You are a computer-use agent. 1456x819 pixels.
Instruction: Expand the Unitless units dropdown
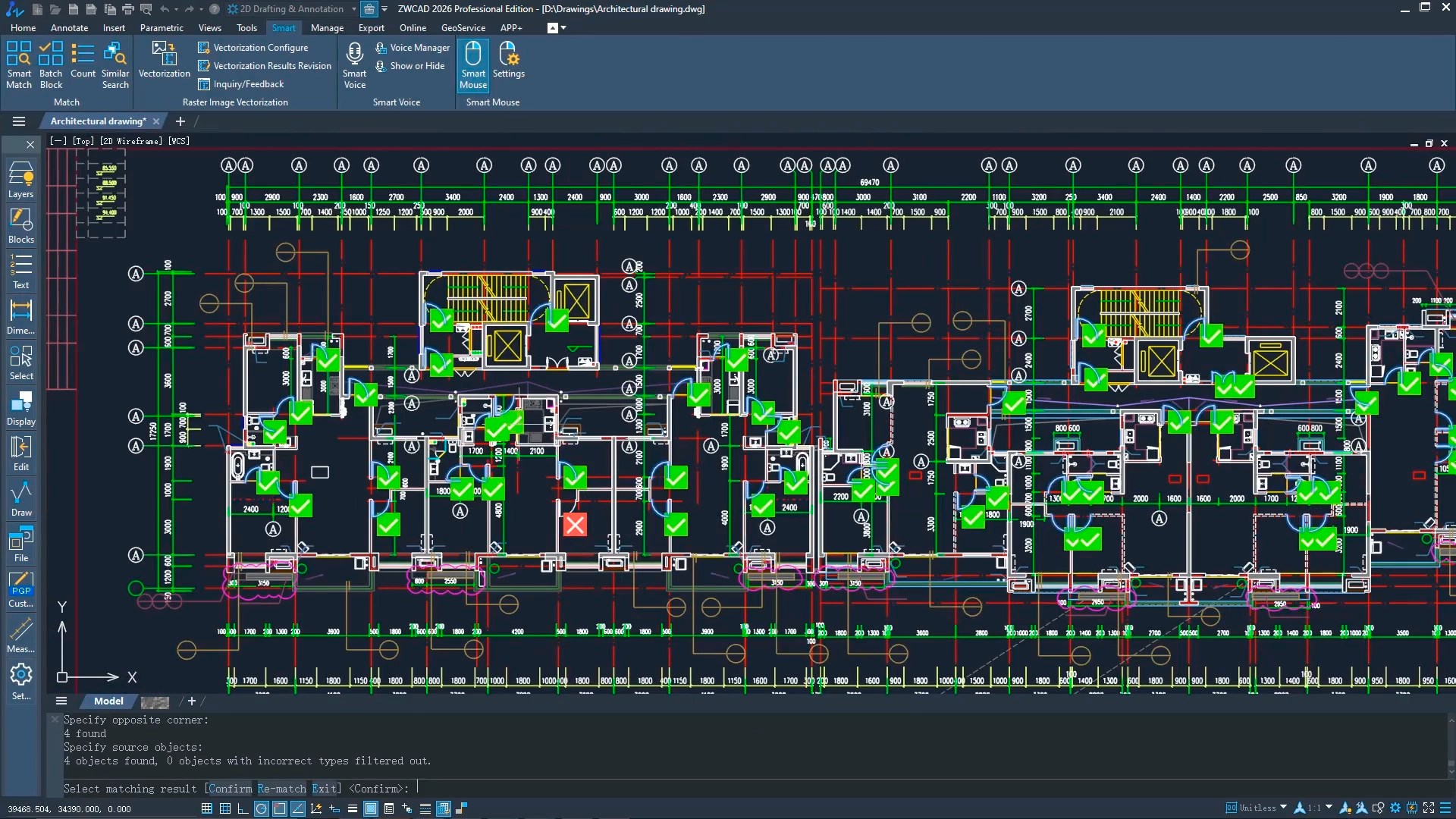(x=1283, y=808)
